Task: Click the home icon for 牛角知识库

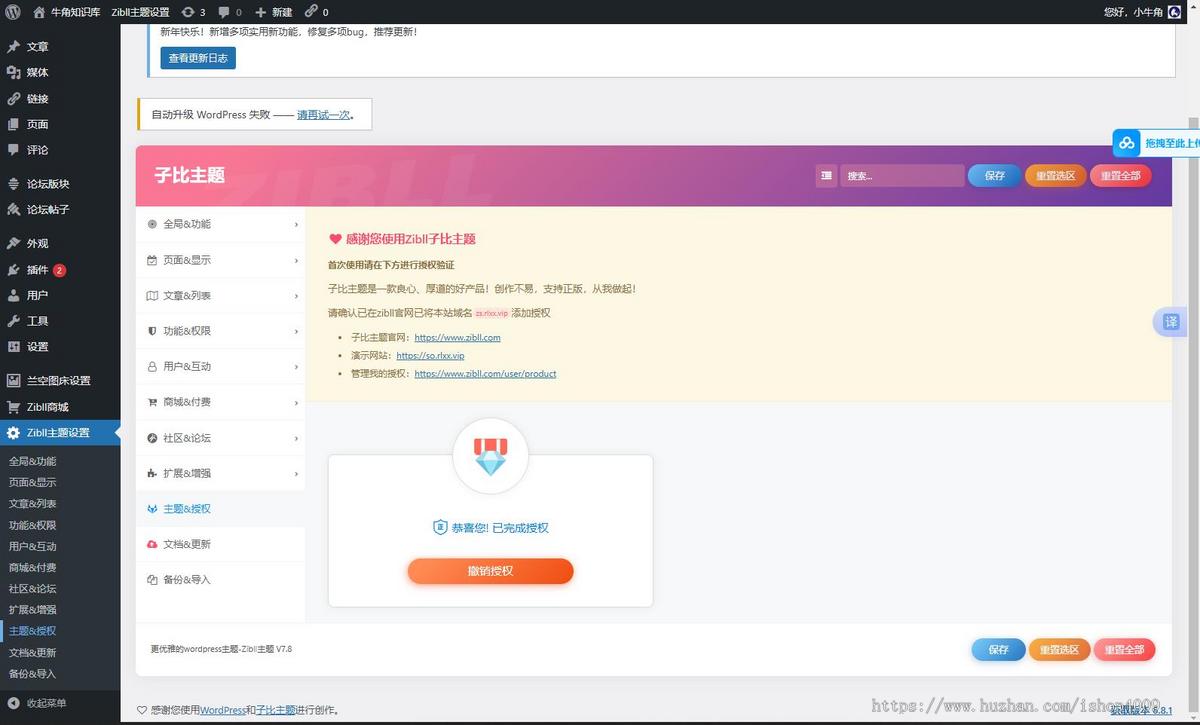Action: point(39,12)
